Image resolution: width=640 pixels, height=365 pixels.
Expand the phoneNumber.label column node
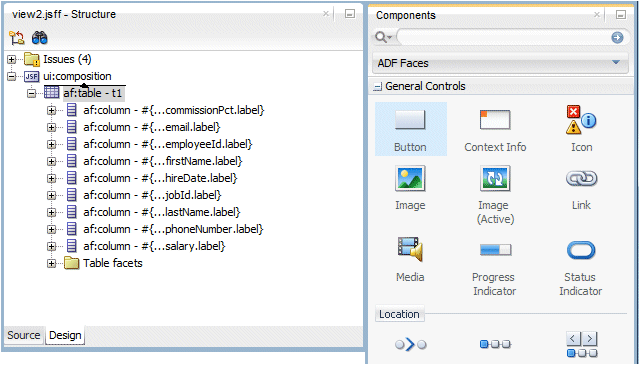[x=51, y=229]
